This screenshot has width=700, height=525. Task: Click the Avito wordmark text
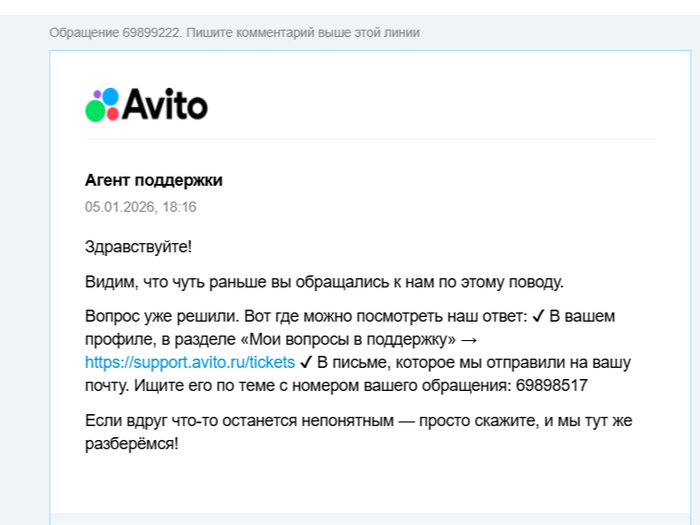pyautogui.click(x=164, y=104)
